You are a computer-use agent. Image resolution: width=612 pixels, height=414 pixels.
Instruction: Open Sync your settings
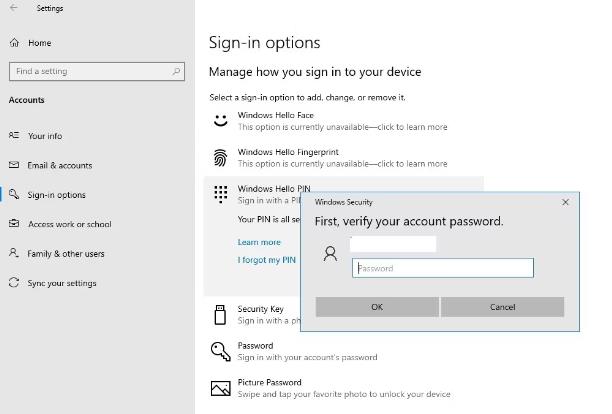pyautogui.click(x=62, y=283)
